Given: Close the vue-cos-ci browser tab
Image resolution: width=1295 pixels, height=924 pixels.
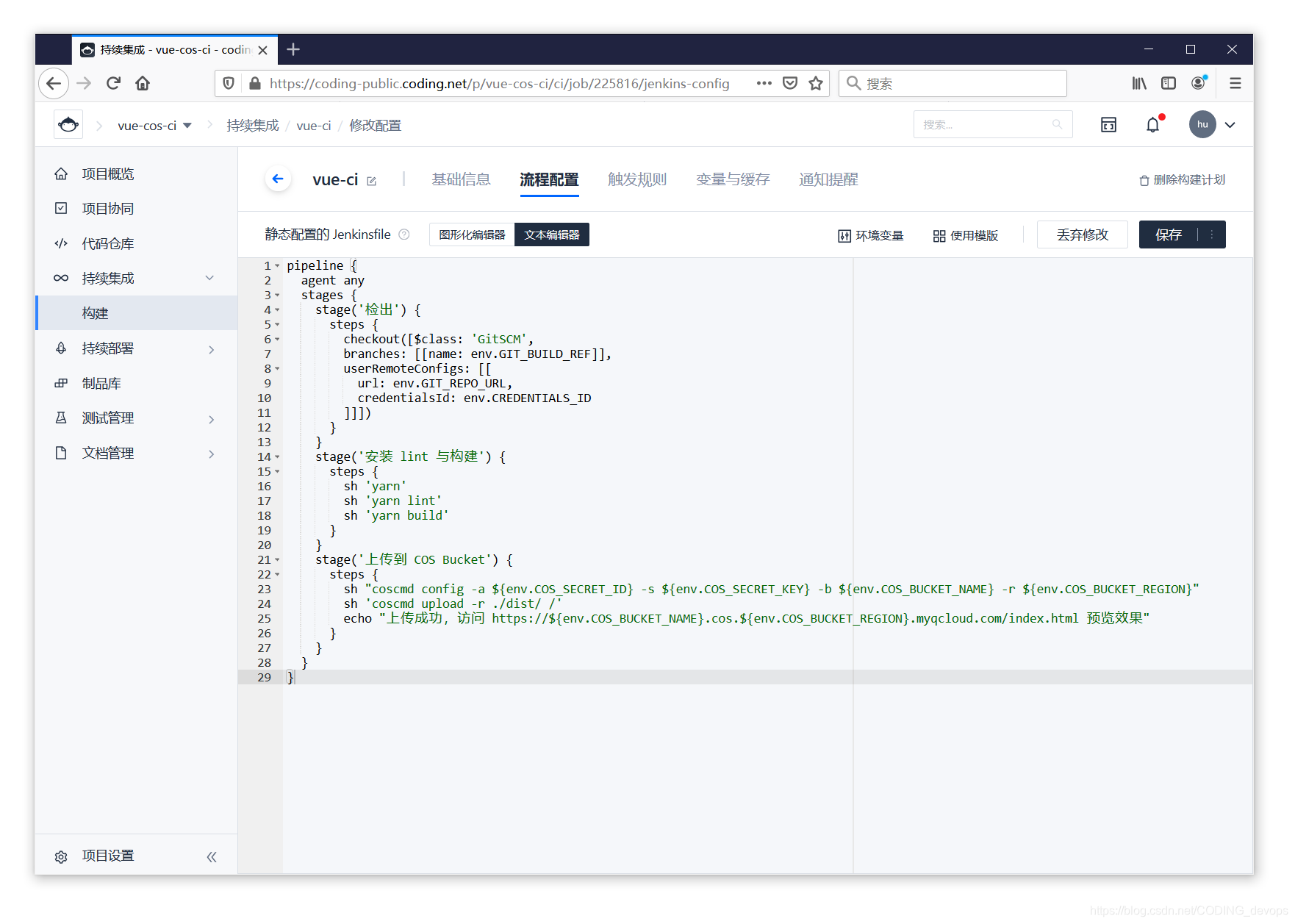Looking at the screenshot, I should [x=262, y=50].
